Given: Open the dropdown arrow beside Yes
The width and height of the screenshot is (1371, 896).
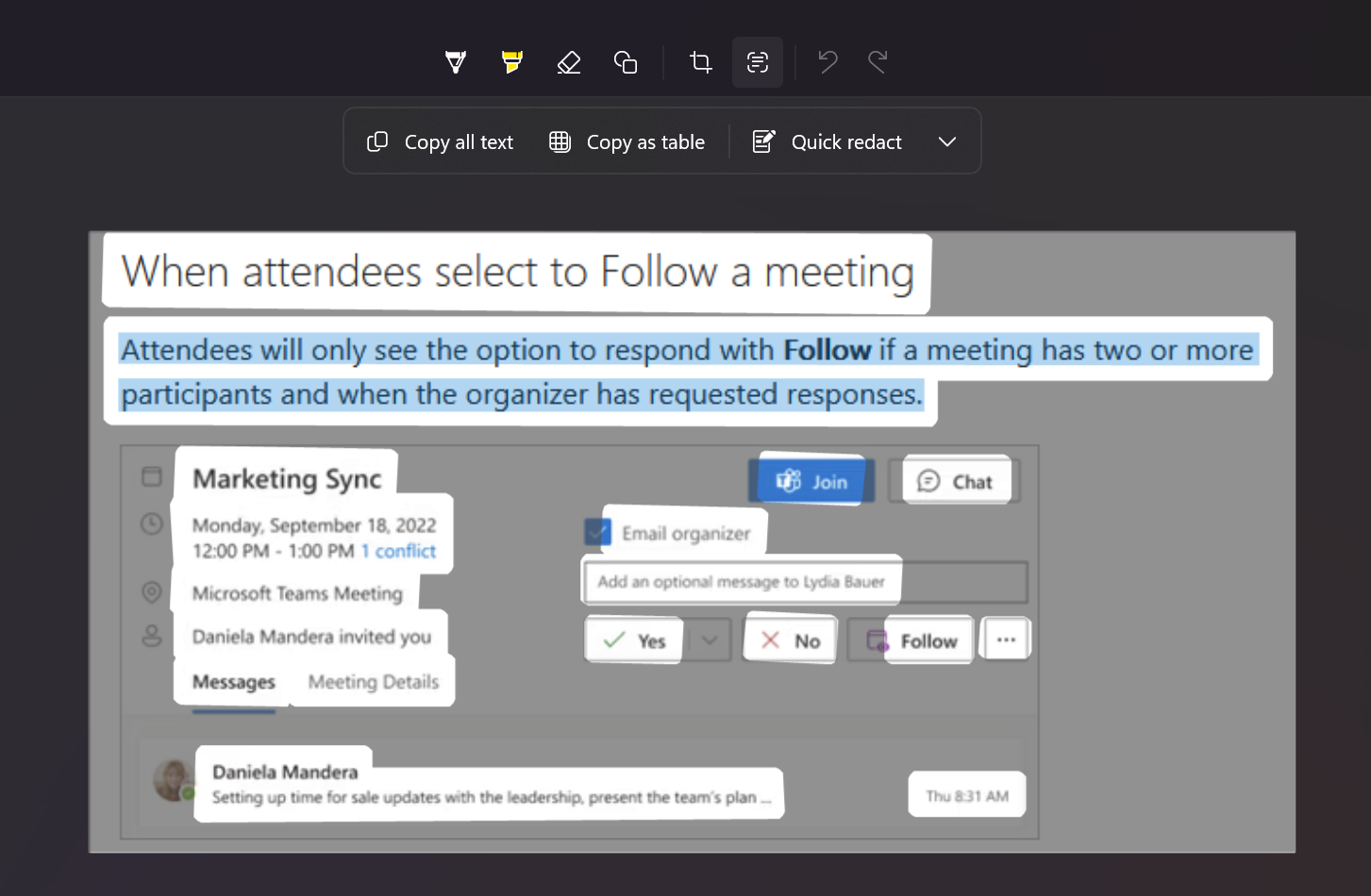Looking at the screenshot, I should point(711,639).
